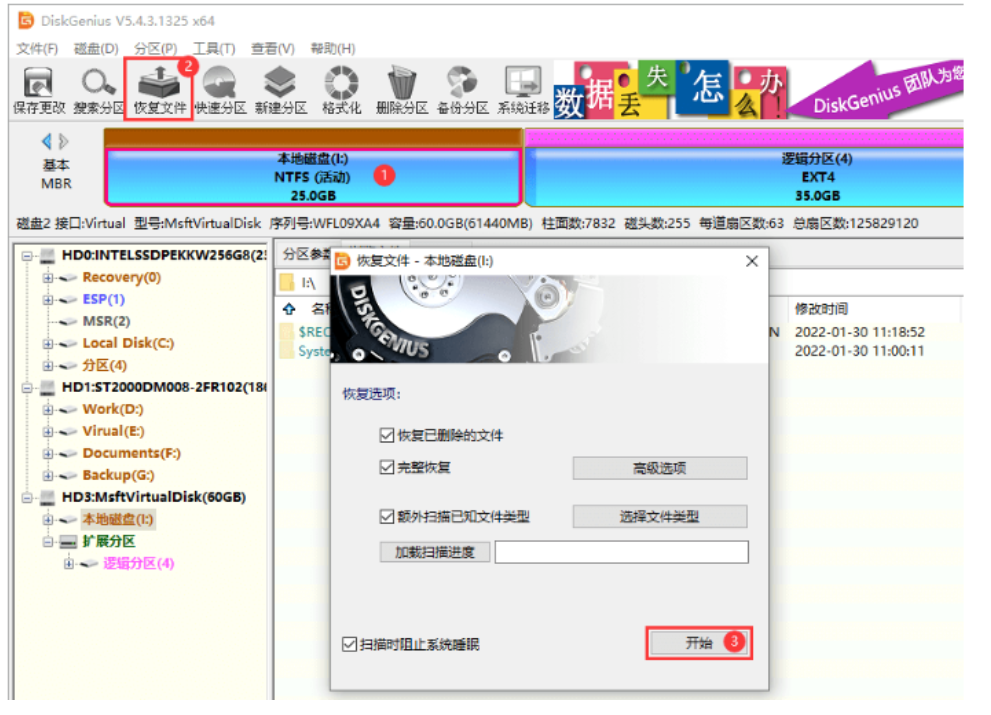991x715 pixels.
Task: Expand the ESP(1) partition node
Action: 47,300
